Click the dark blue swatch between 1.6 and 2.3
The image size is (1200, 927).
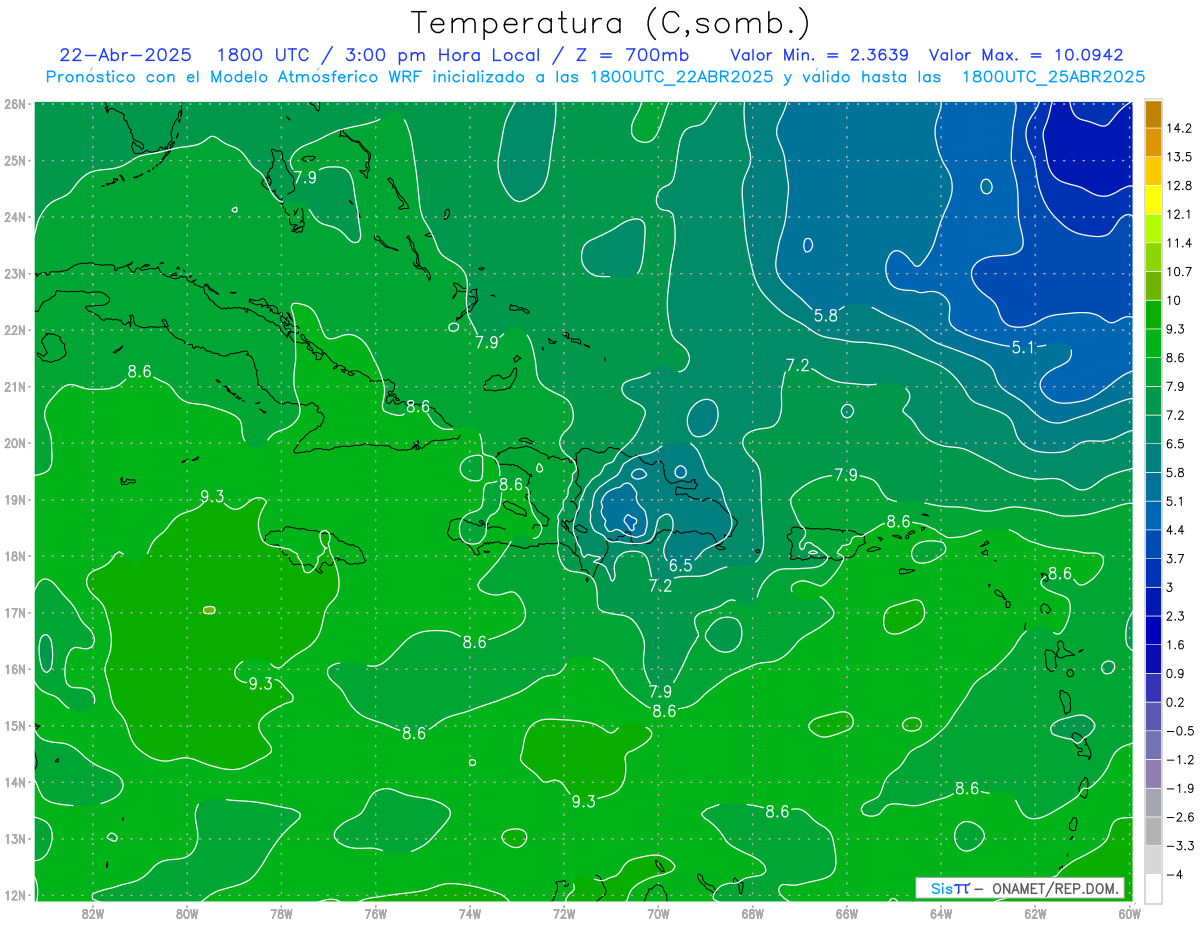(1153, 630)
